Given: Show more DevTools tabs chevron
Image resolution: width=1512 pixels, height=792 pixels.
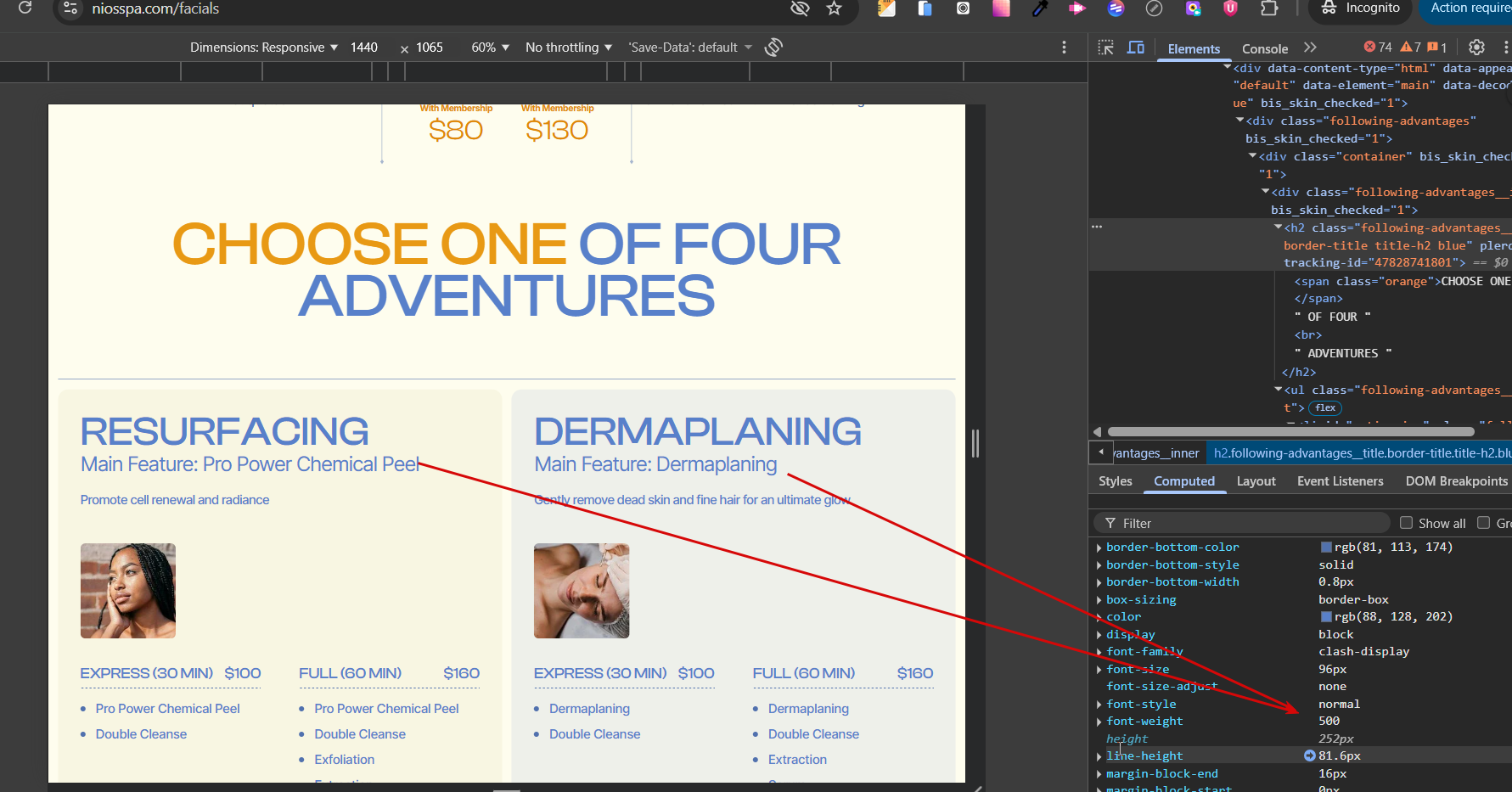Looking at the screenshot, I should 1310,48.
